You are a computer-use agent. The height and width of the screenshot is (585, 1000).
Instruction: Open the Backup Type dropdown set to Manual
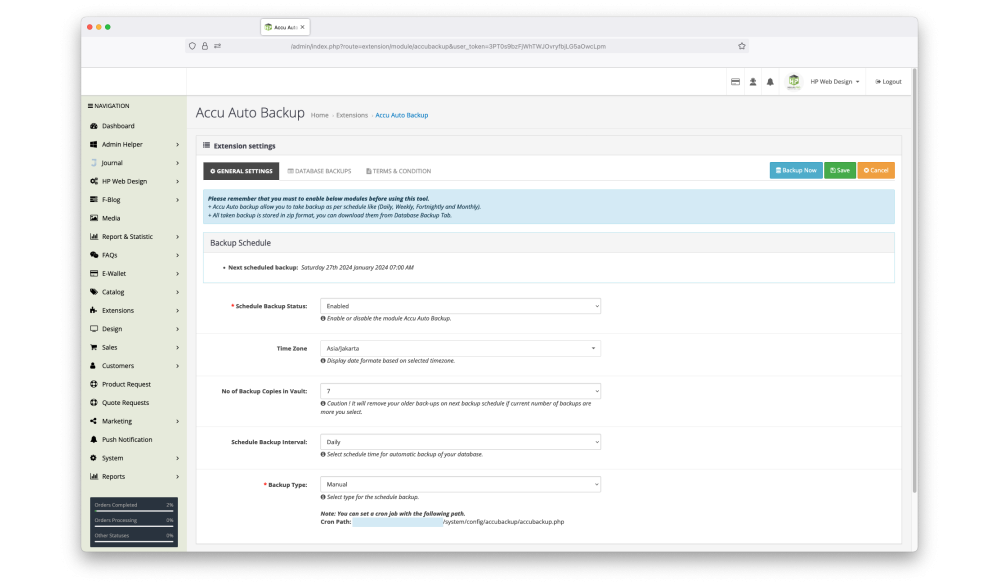click(460, 484)
